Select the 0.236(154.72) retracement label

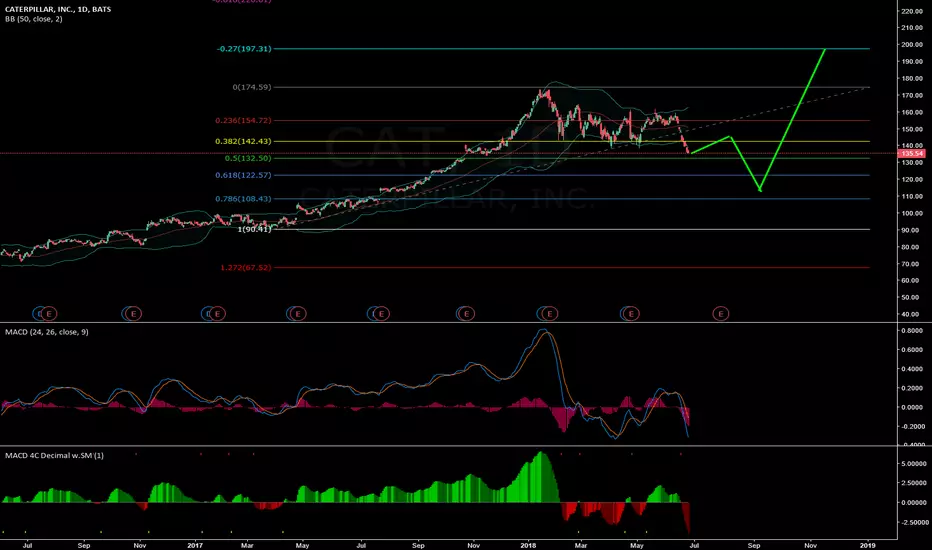pyautogui.click(x=243, y=120)
